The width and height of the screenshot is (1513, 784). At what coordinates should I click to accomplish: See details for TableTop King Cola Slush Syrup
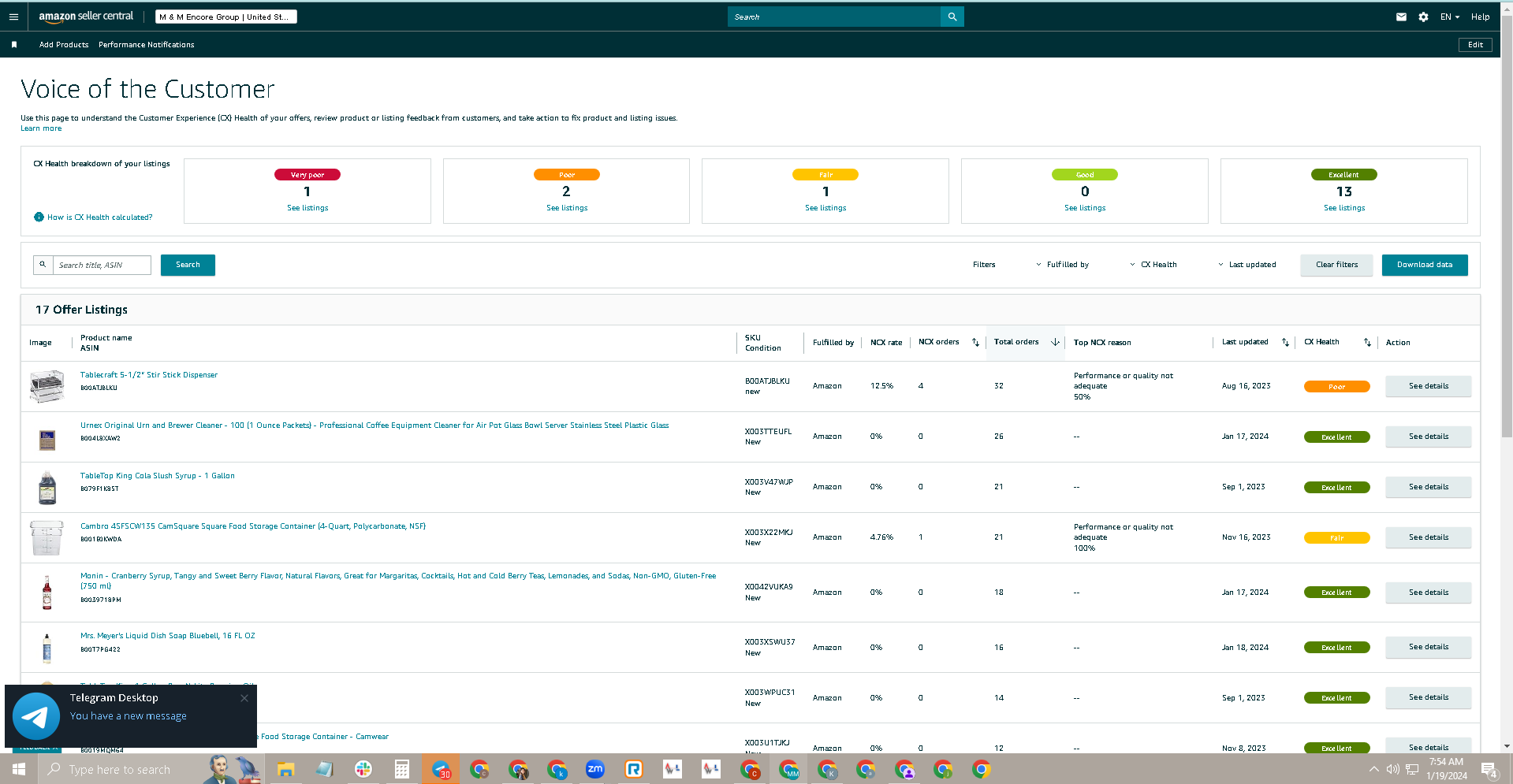(1428, 487)
